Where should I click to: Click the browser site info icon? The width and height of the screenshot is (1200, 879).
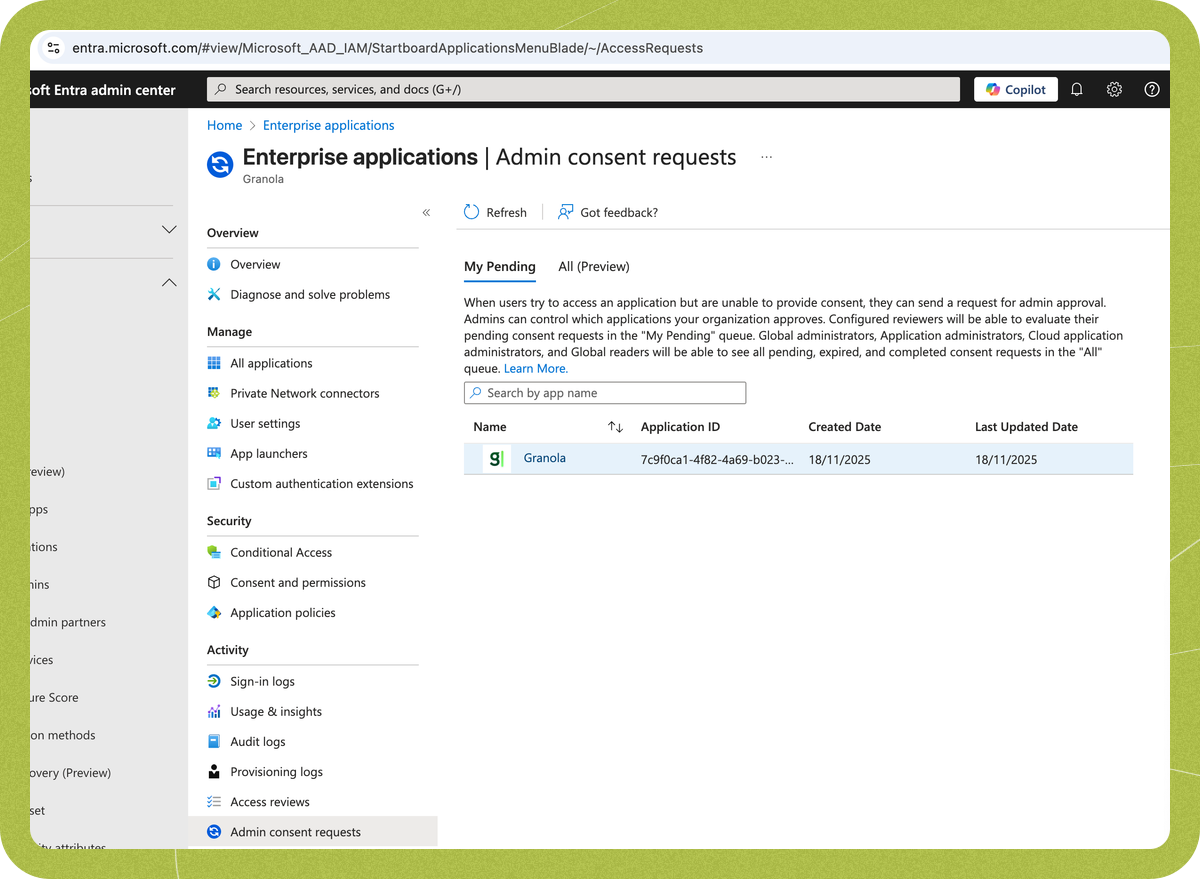(x=54, y=47)
